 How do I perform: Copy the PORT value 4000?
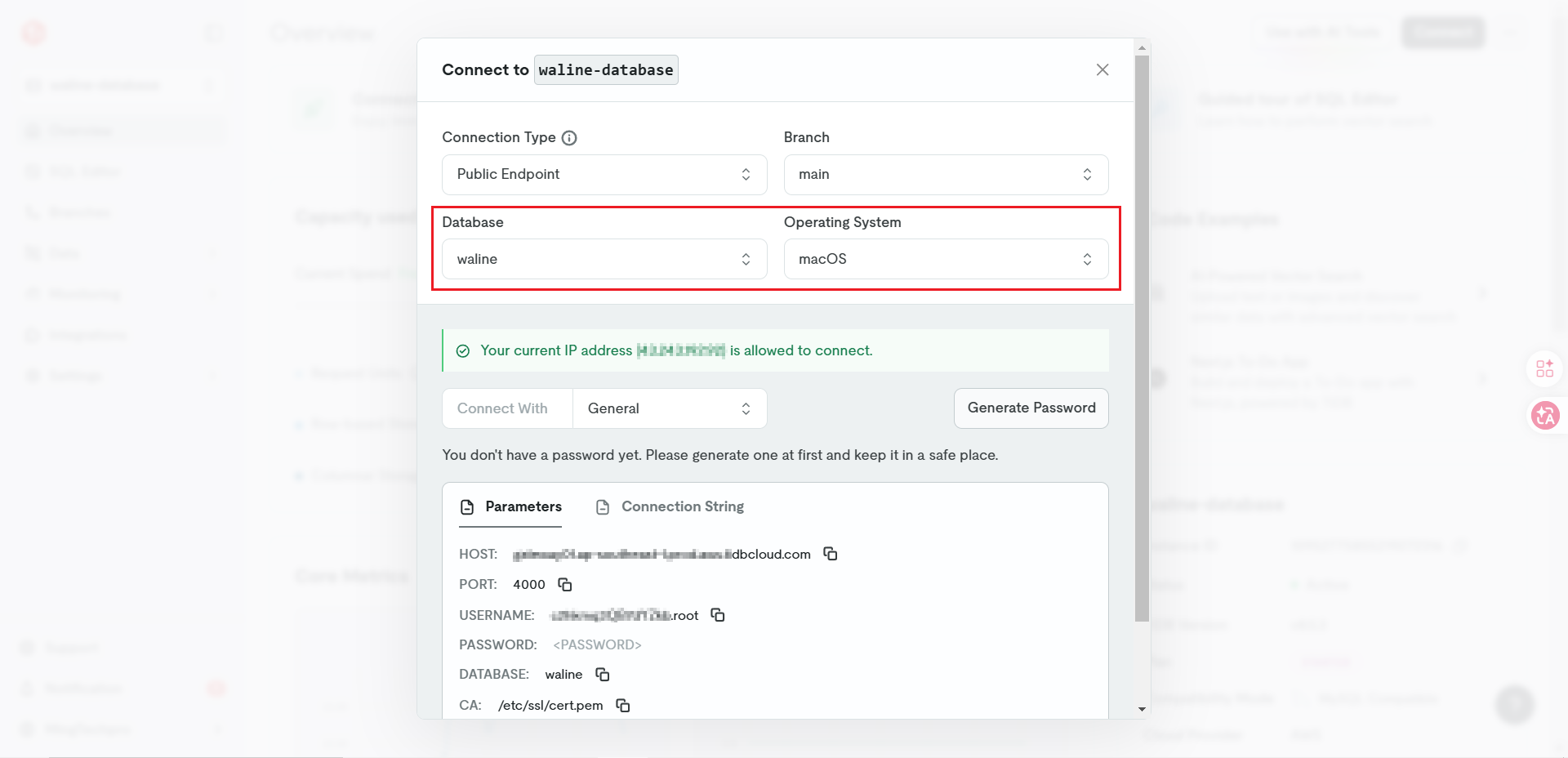point(564,584)
